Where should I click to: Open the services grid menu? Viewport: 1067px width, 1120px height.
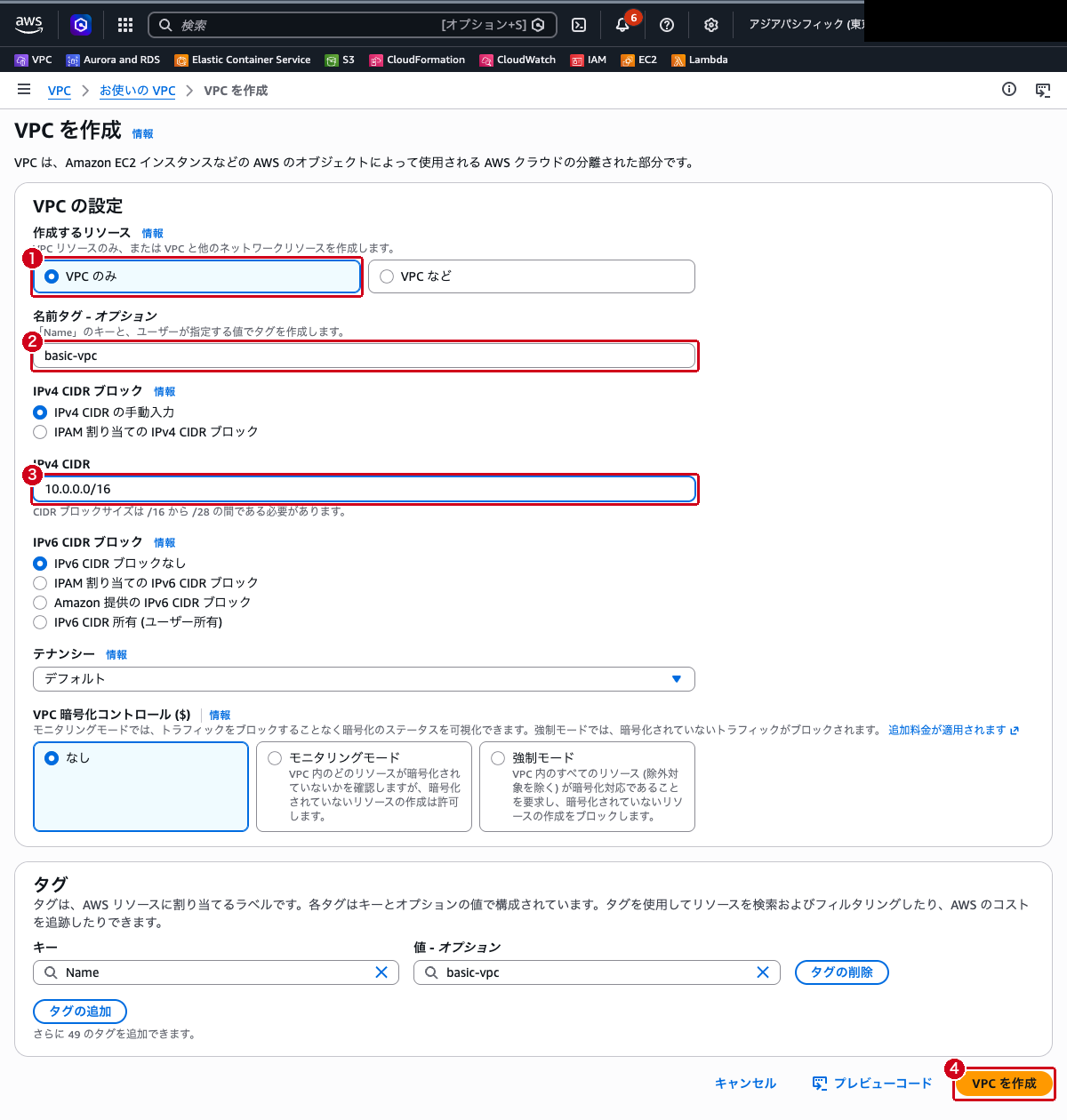coord(125,25)
